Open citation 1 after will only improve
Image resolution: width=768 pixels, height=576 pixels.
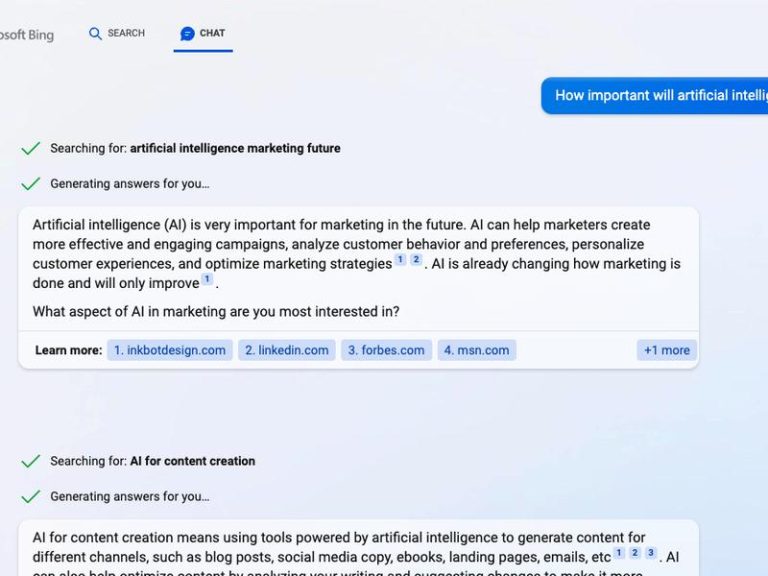pyautogui.click(x=207, y=279)
